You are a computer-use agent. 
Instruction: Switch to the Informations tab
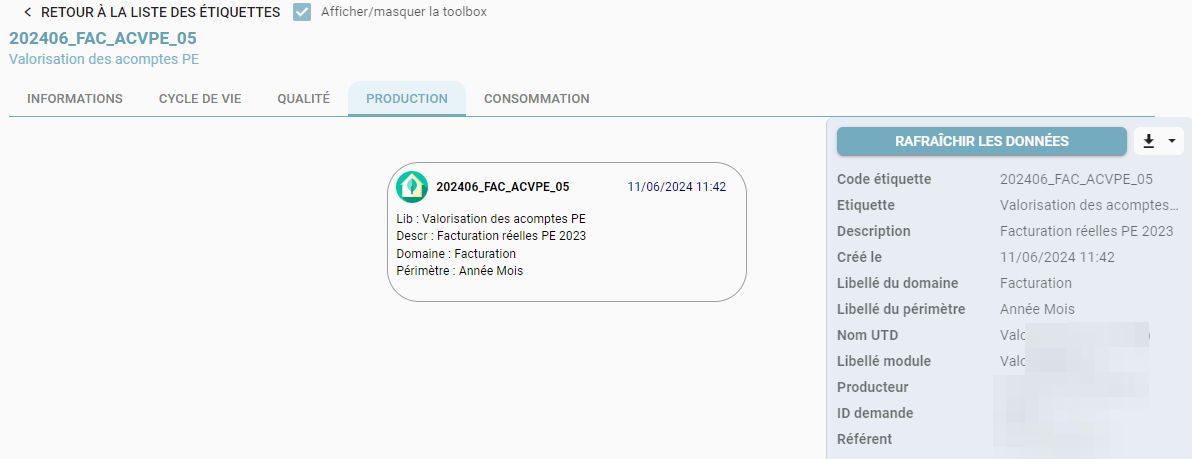tap(74, 99)
